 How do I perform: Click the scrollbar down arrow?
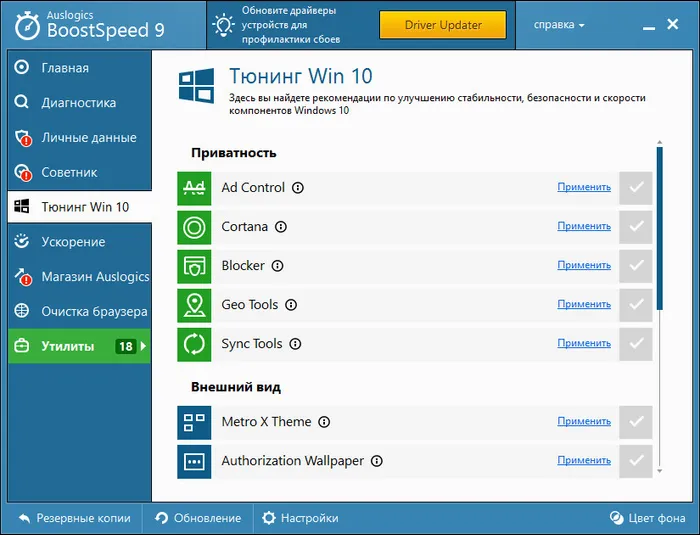660,471
